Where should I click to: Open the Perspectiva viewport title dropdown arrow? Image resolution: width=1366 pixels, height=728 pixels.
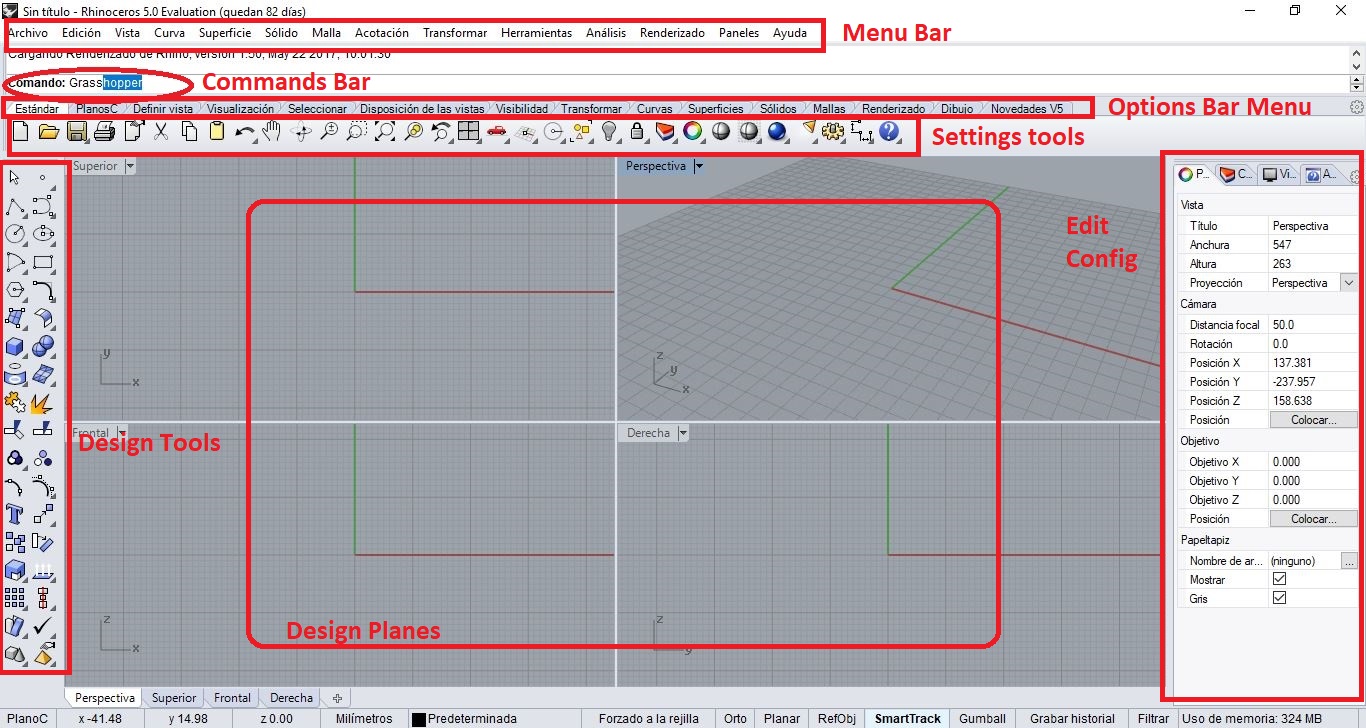[x=699, y=166]
